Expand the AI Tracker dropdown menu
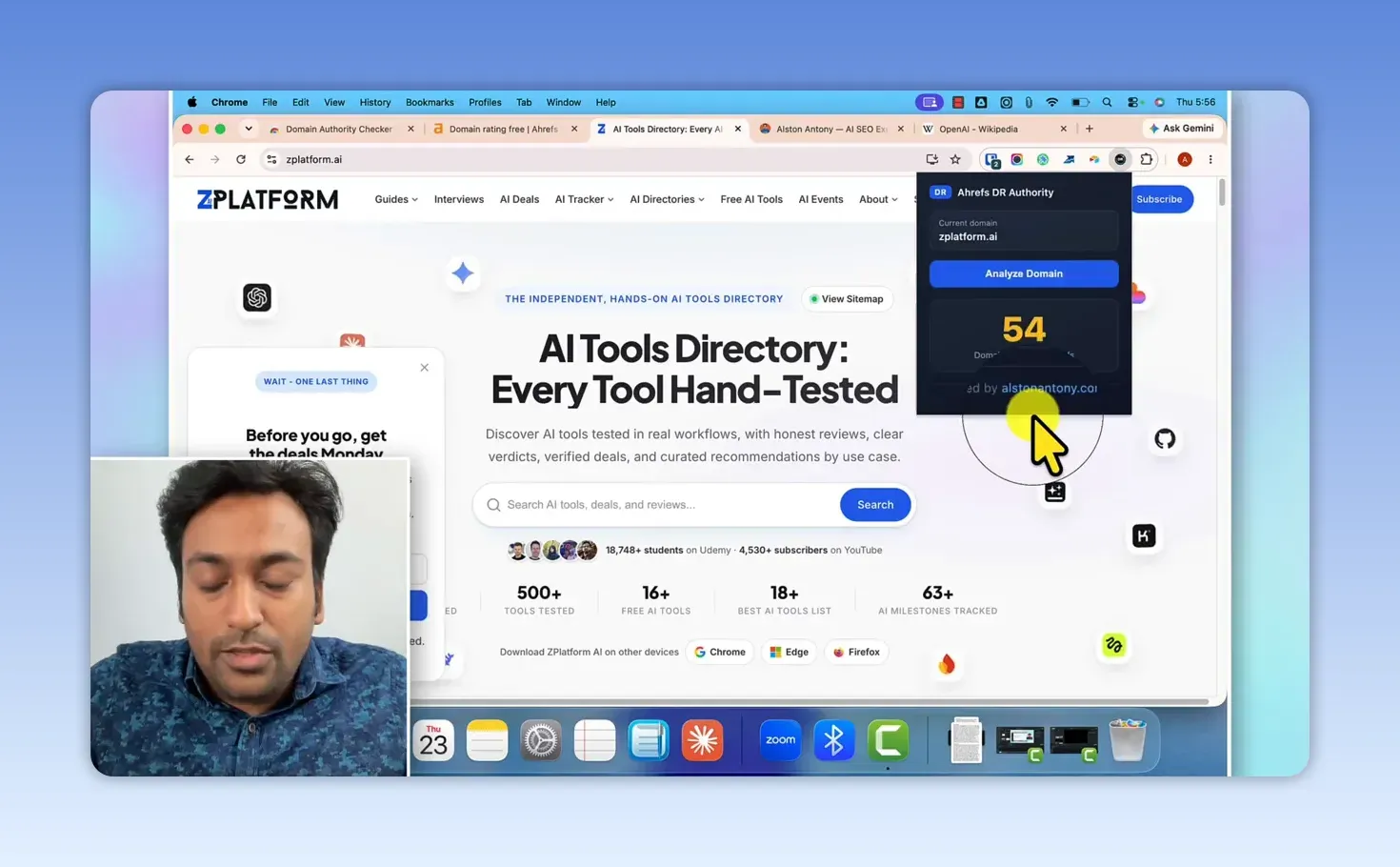This screenshot has height=867, width=1400. [584, 199]
